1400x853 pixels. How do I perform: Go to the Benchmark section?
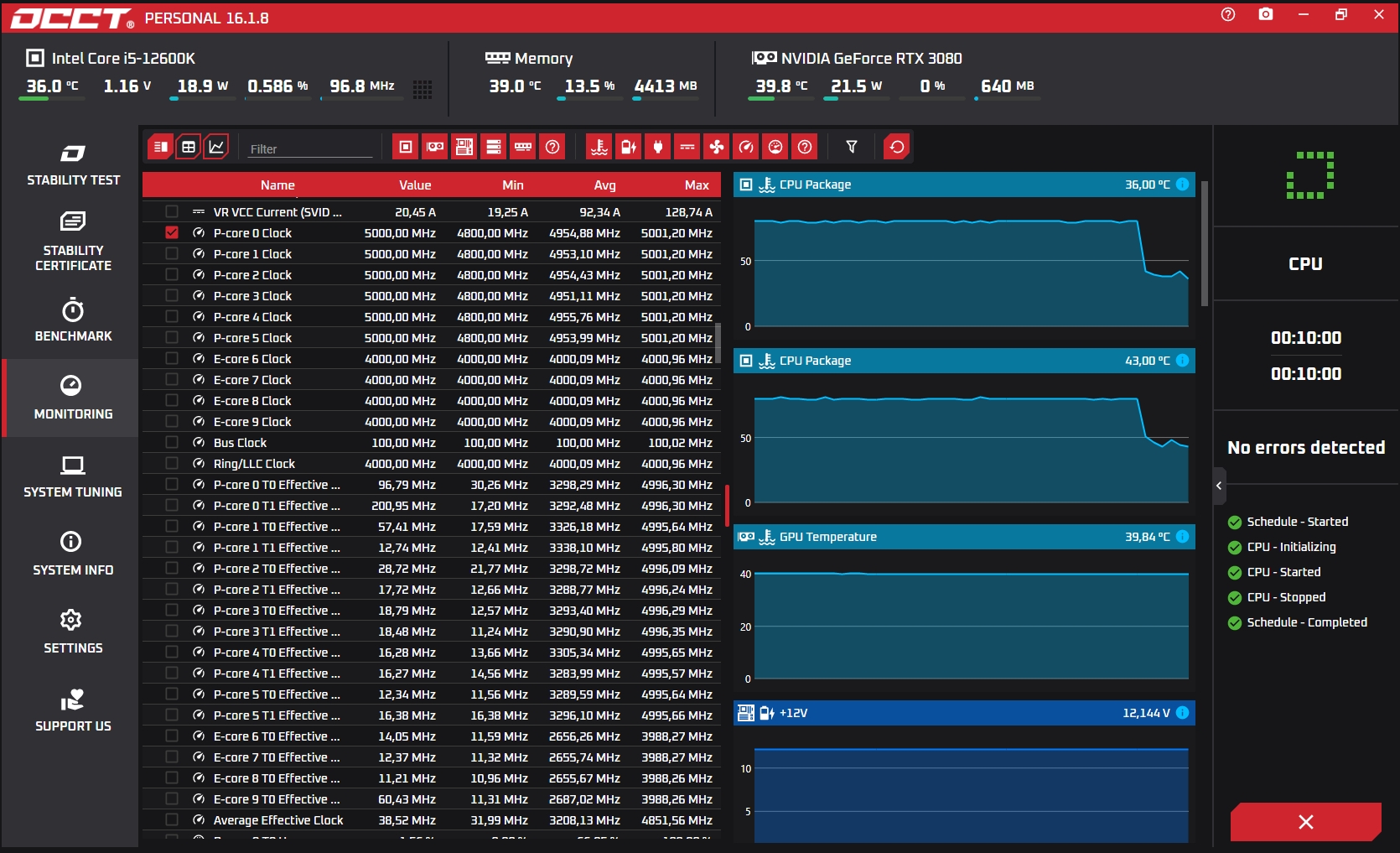73,320
